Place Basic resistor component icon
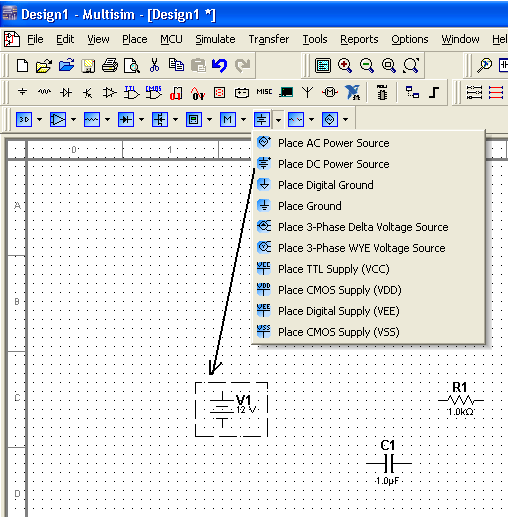Screen dimensions: 508x517 click(44, 92)
